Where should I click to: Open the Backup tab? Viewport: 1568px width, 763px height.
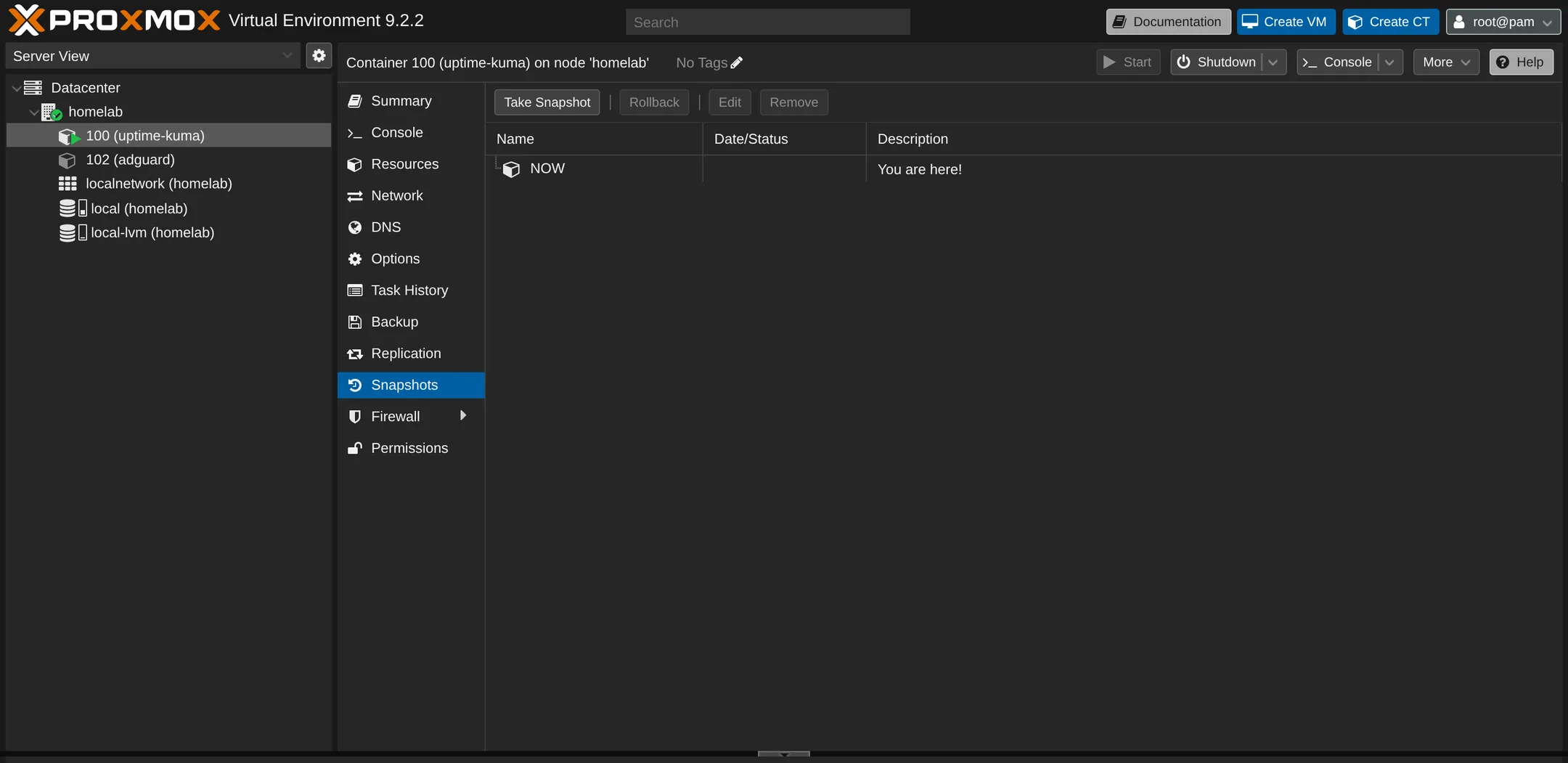[411, 322]
